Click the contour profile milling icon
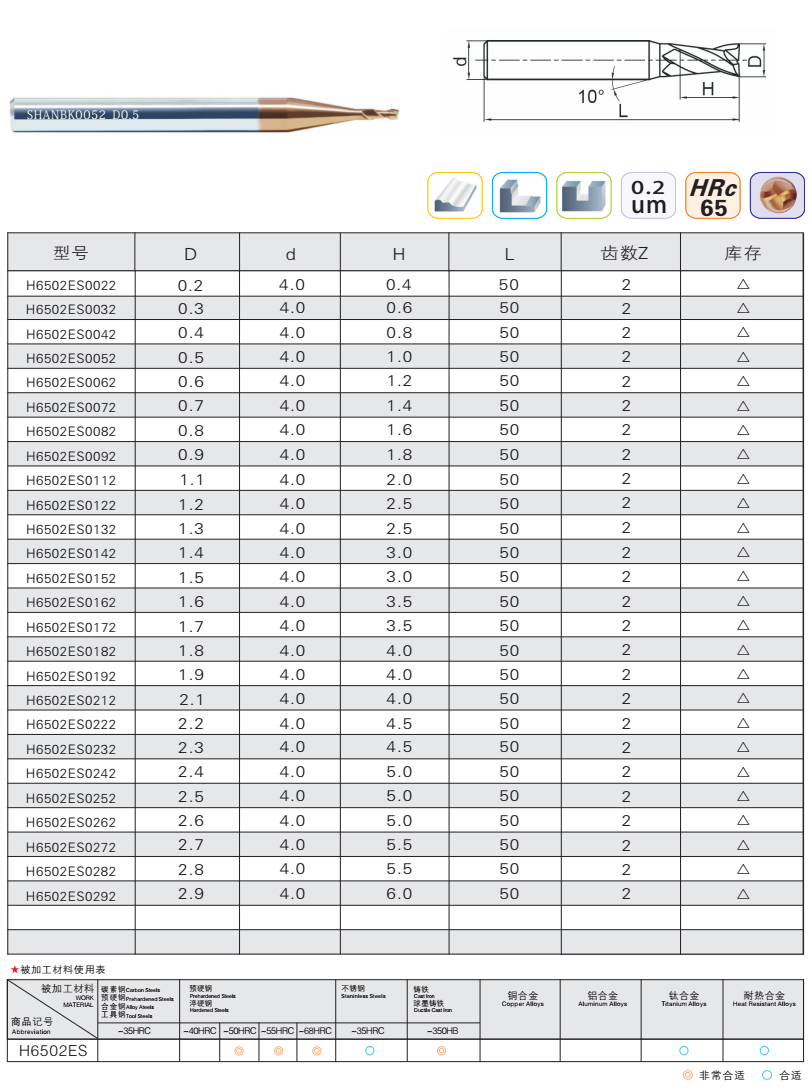Viewport: 812px width, 1091px height. [x=455, y=195]
